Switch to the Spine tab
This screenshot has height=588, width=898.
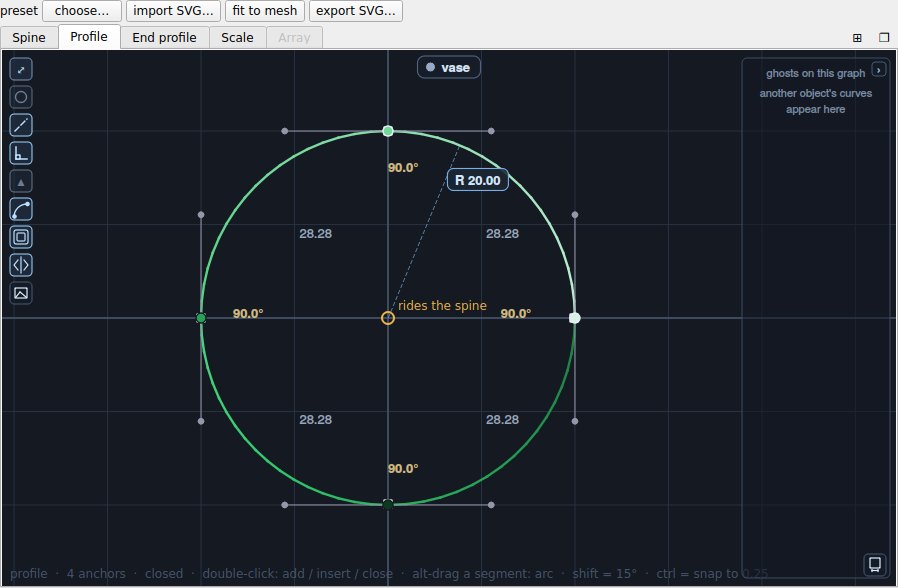[x=29, y=38]
